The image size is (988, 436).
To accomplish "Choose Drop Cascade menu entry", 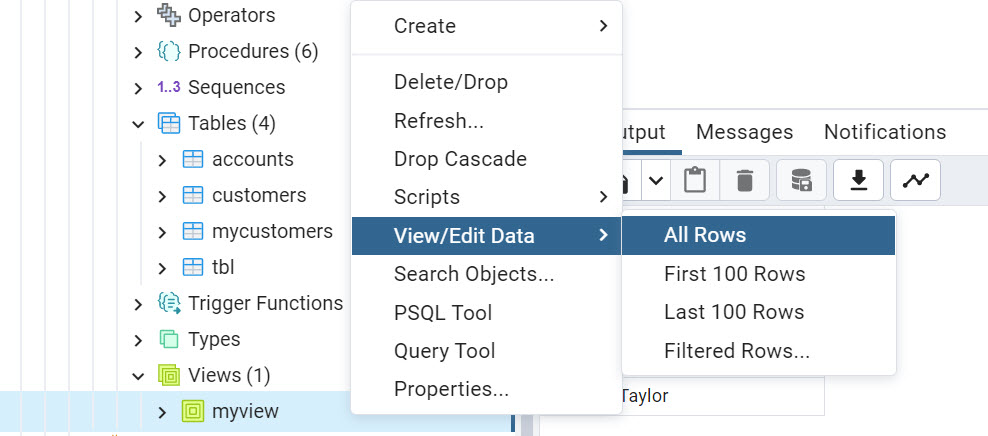I will coord(460,159).
